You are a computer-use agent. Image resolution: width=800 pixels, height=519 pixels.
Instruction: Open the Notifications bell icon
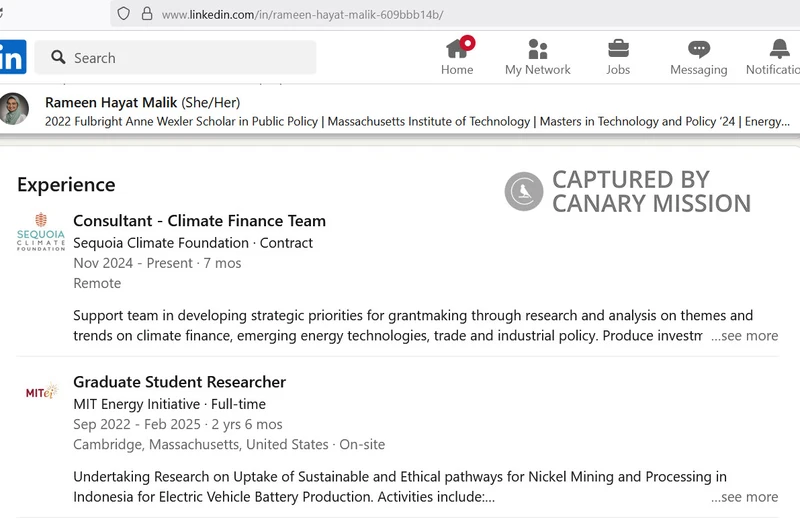(x=779, y=49)
